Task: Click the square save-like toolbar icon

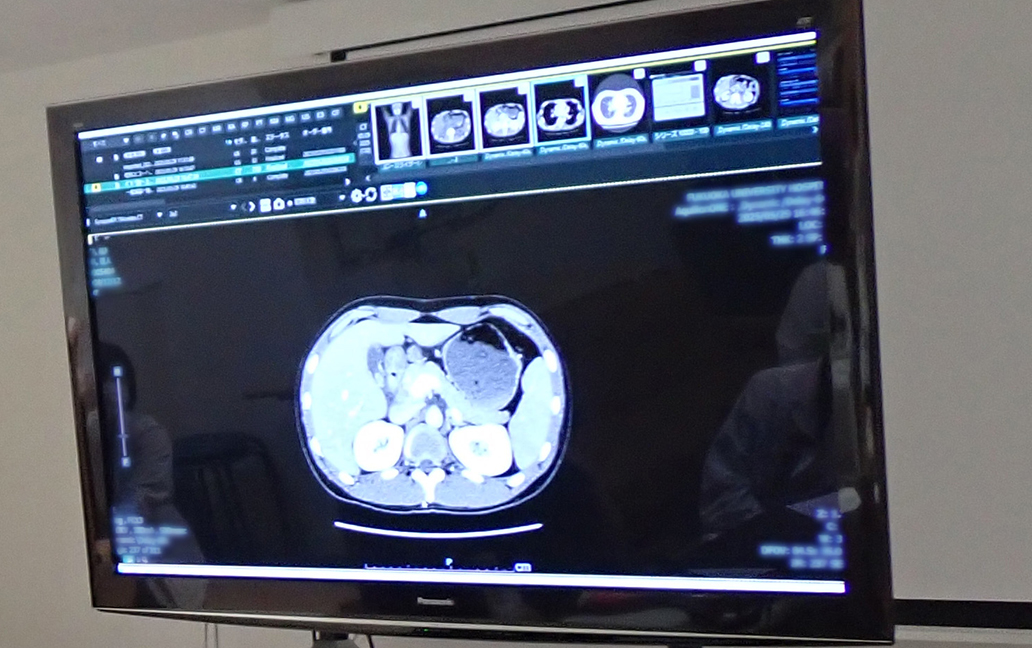Action: point(265,205)
